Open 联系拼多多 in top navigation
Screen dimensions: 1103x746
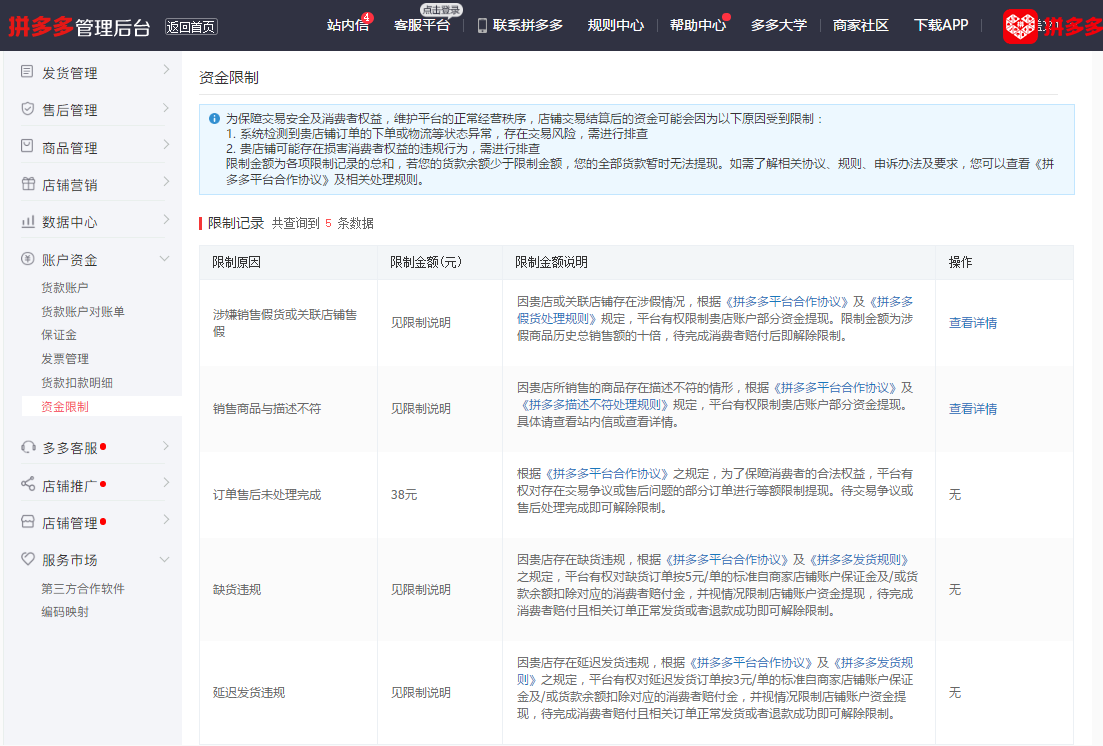click(x=528, y=25)
